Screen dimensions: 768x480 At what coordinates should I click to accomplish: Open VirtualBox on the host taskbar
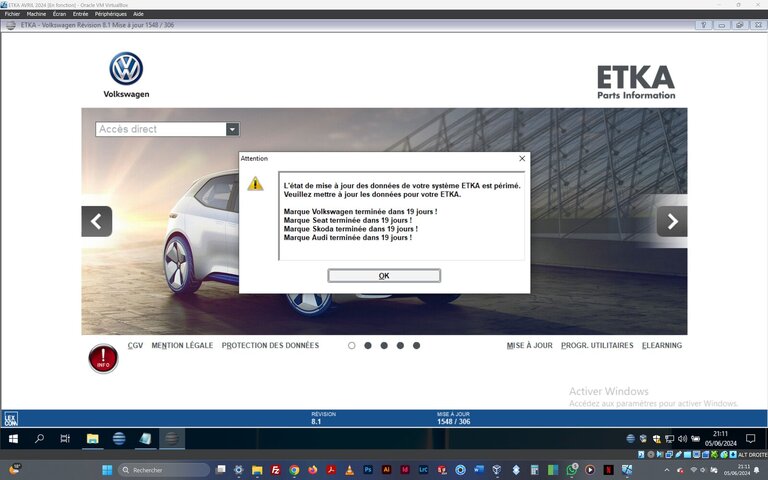tap(497, 470)
